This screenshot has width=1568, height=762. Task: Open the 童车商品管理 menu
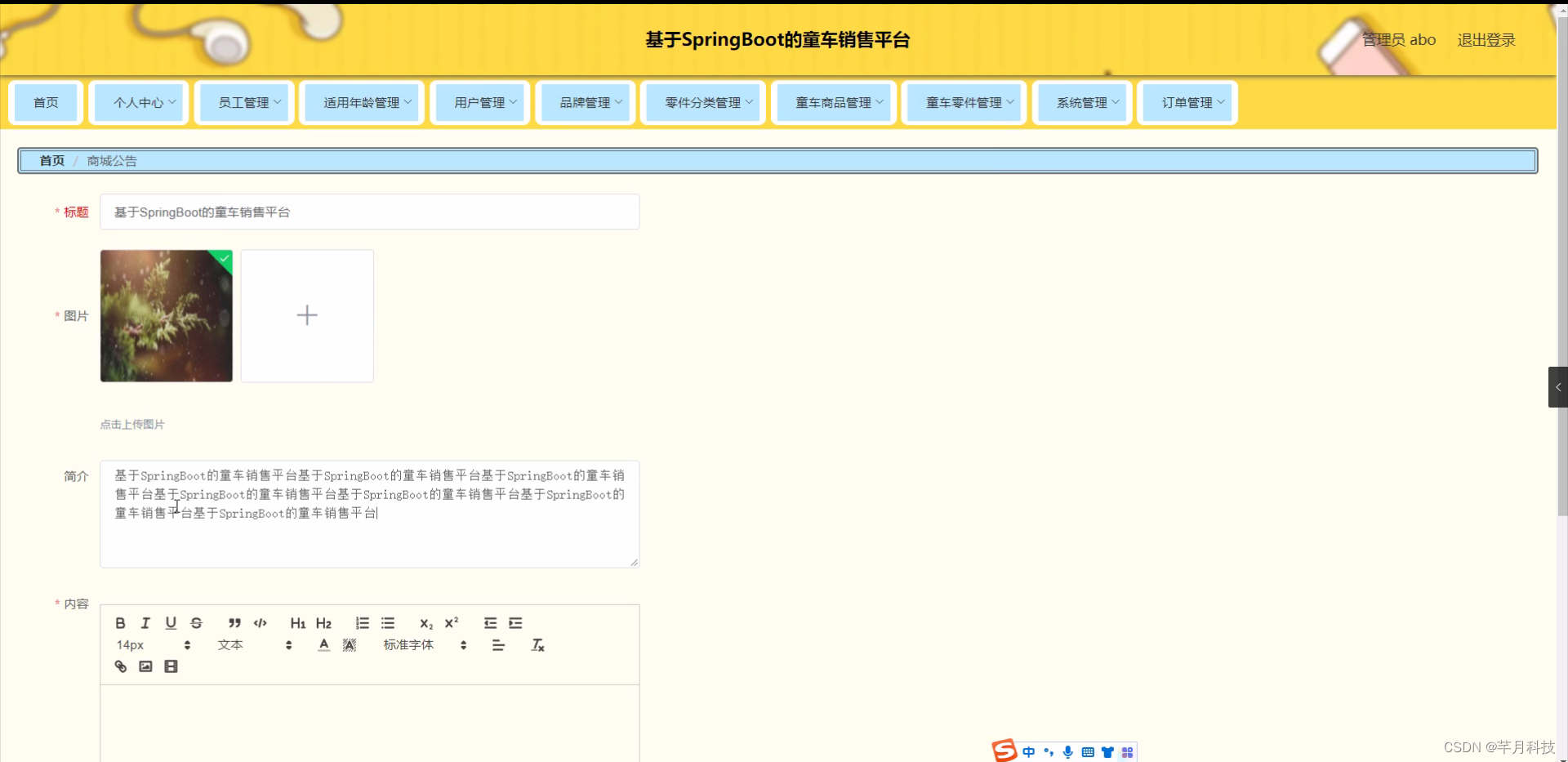point(834,103)
